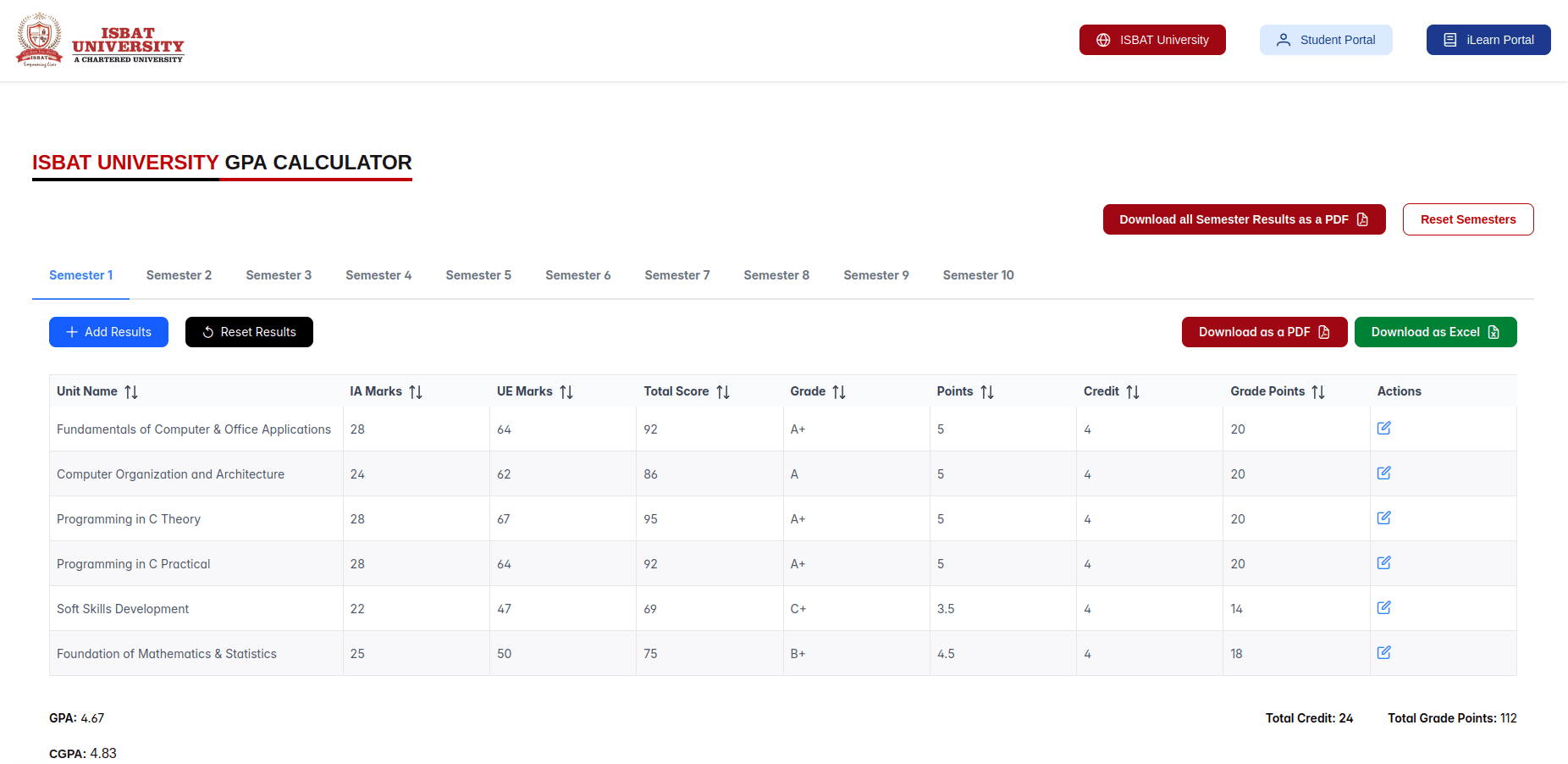1568x764 pixels.
Task: Select the 'Soft Skills Development' unit name
Action: pos(123,609)
